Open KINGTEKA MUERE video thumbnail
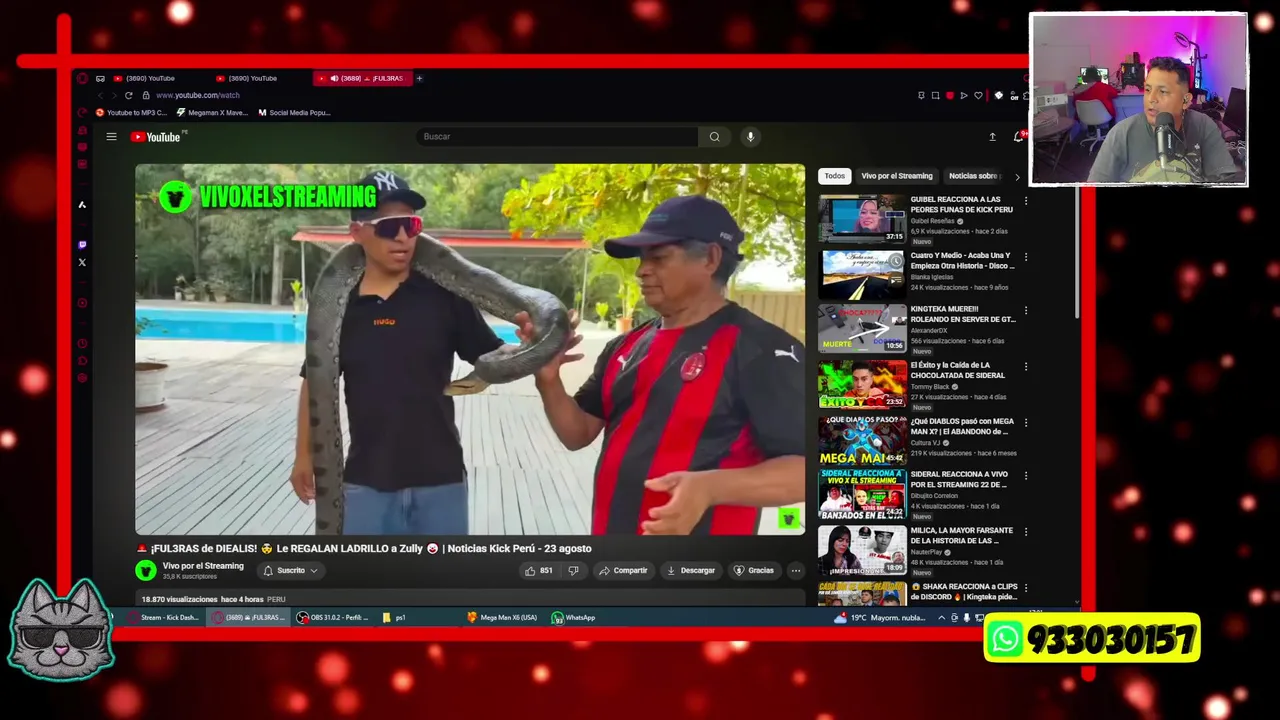1280x720 pixels. tap(862, 328)
